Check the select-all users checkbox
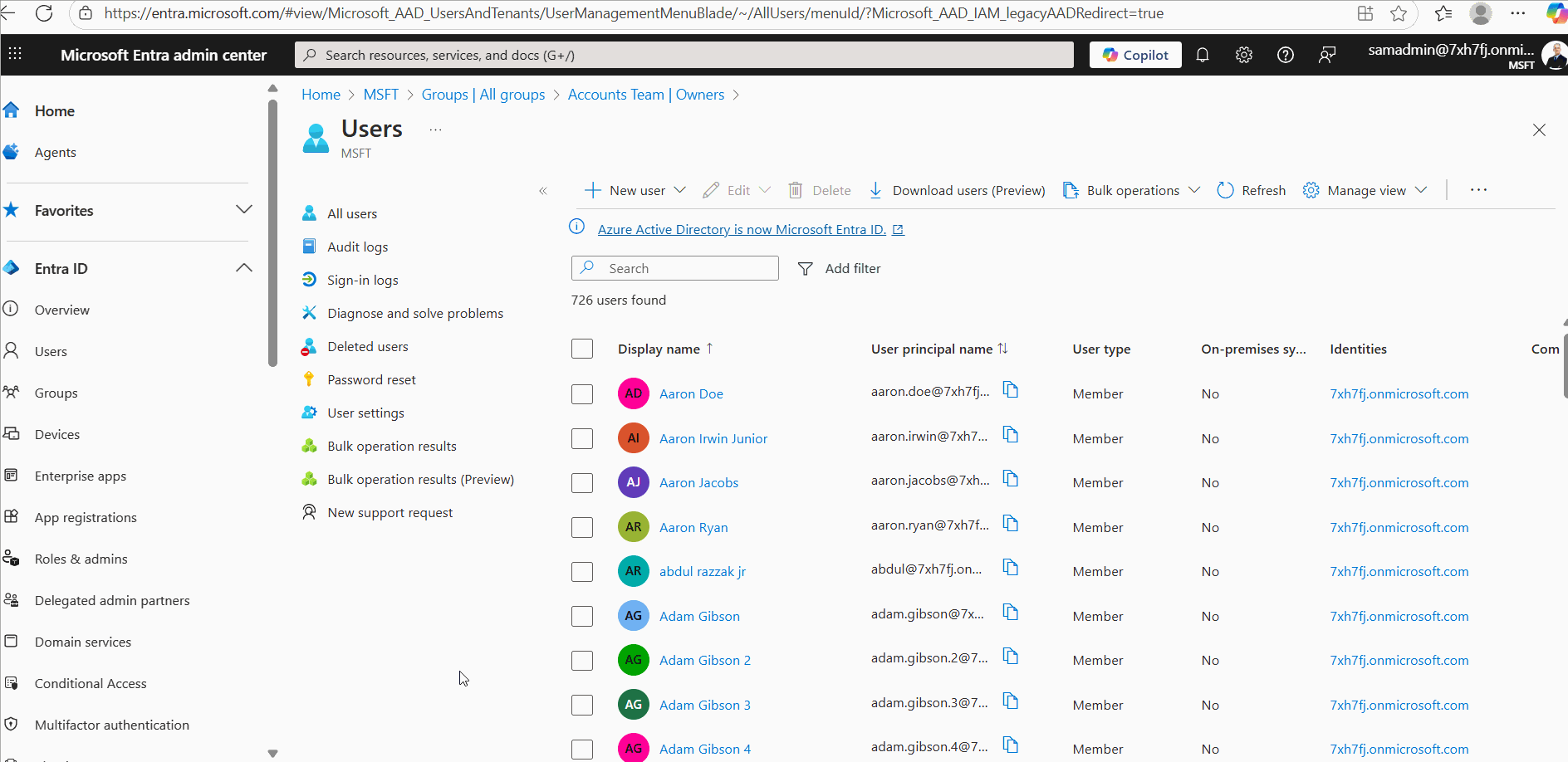The image size is (1568, 762). pos(581,349)
